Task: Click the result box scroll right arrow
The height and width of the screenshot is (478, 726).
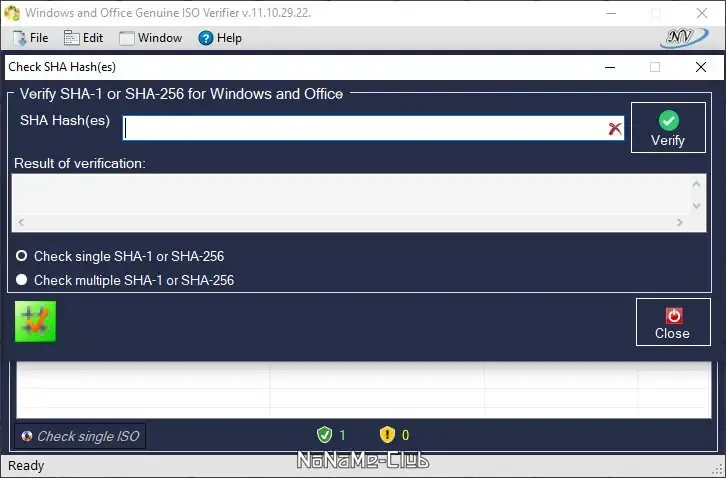Action: click(680, 222)
